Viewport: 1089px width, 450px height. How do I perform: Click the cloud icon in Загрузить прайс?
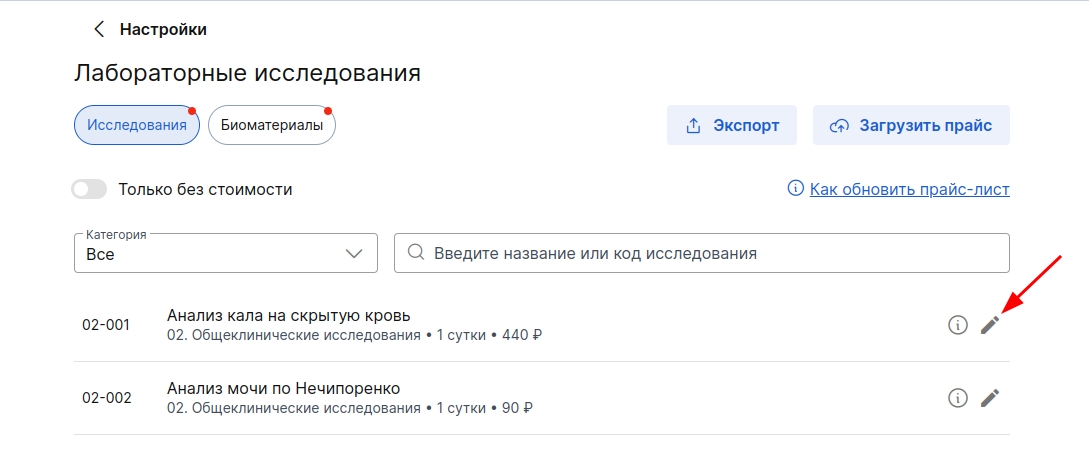coord(839,126)
